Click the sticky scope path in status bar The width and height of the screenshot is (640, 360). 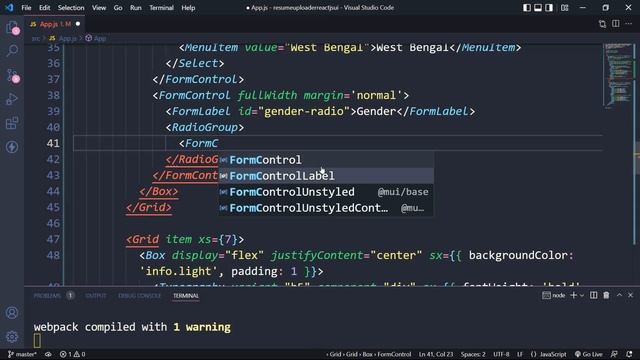369,354
